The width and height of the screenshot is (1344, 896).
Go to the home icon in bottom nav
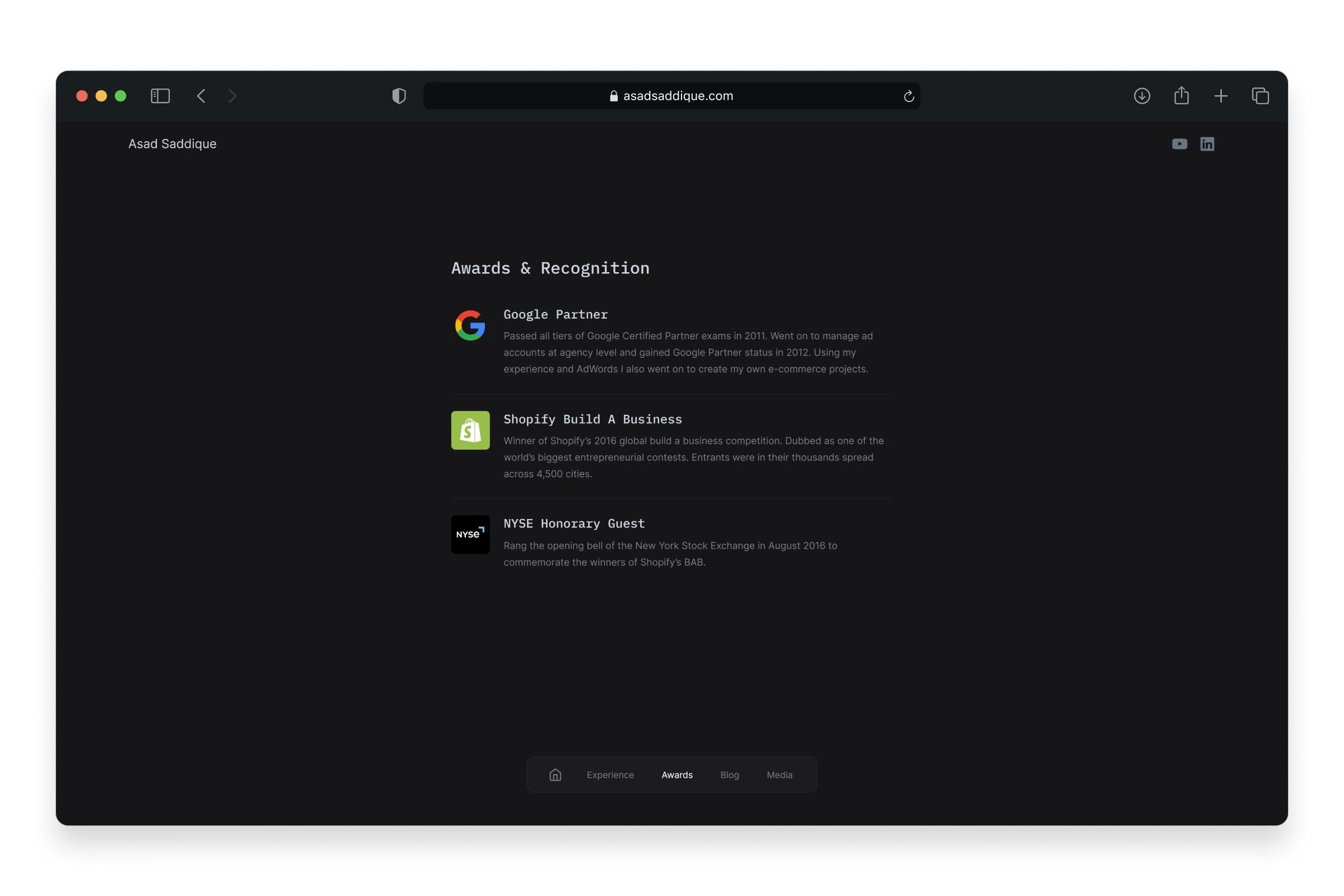556,775
